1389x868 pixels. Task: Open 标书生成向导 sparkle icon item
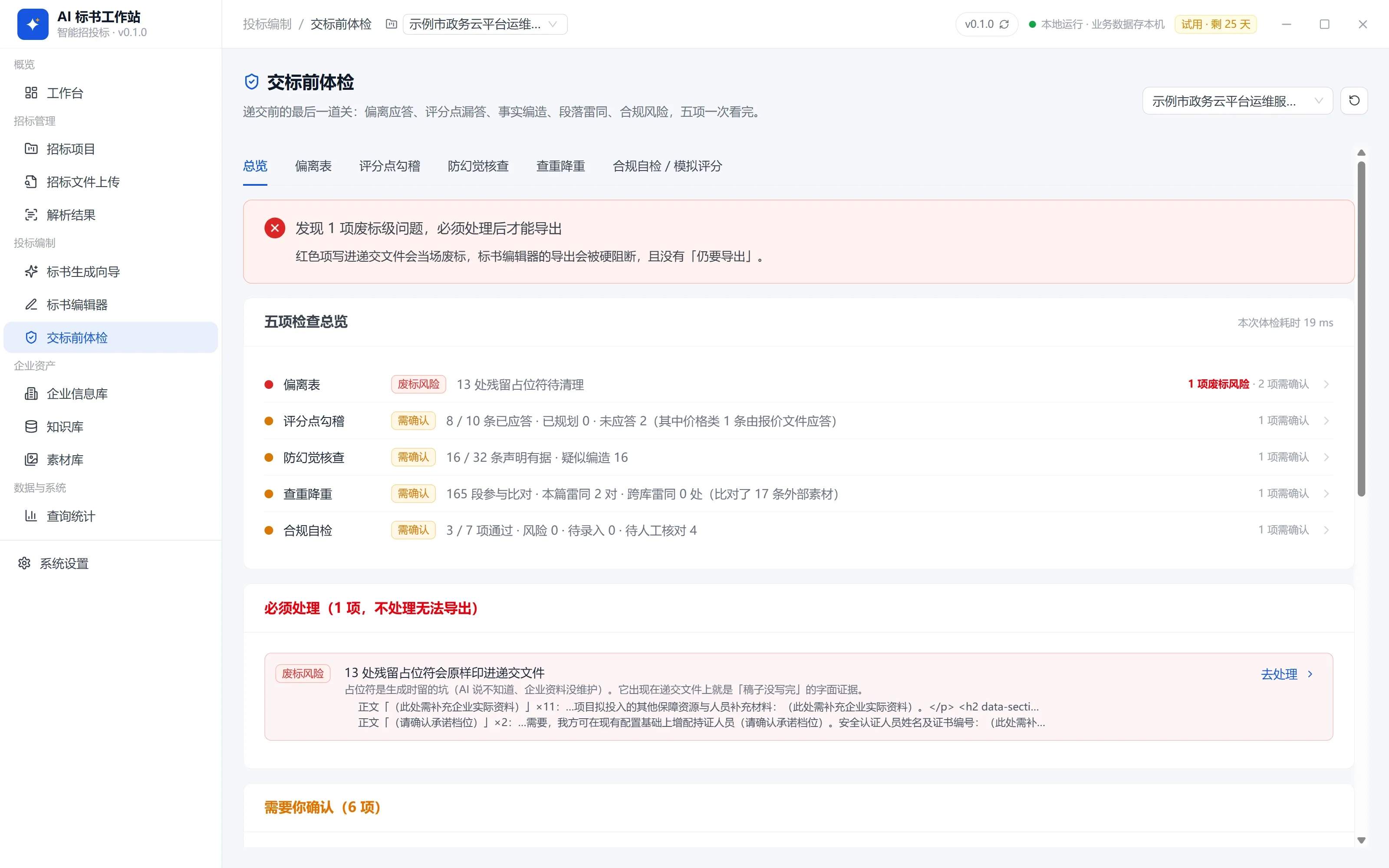click(31, 272)
